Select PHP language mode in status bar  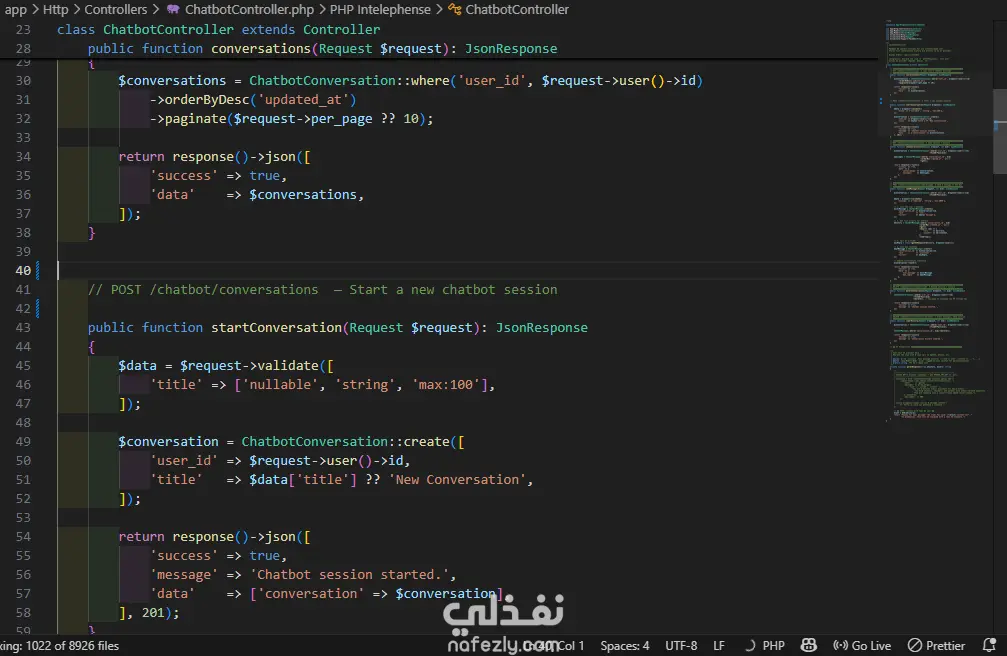773,645
